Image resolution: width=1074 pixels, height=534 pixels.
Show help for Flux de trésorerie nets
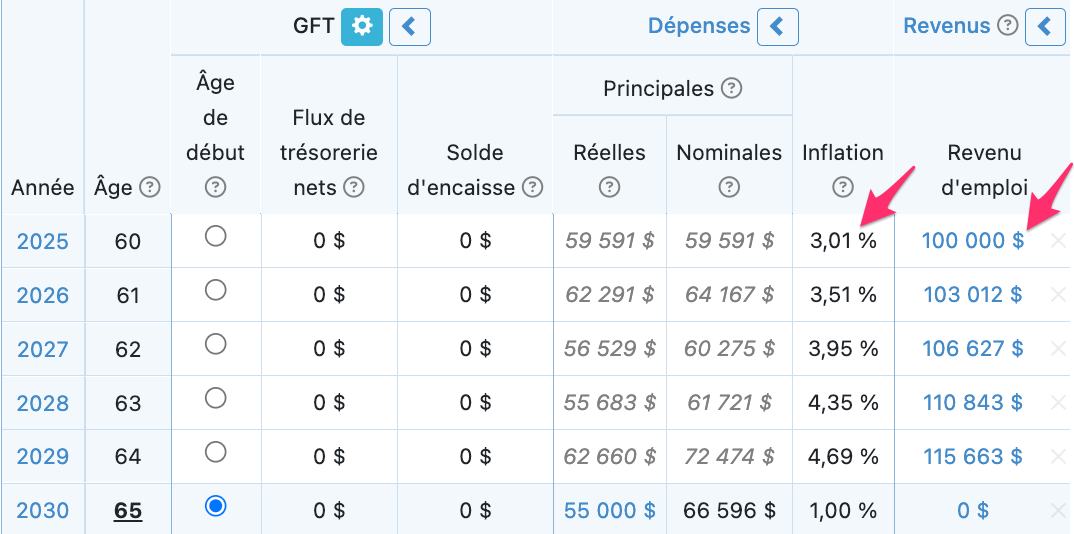point(353,187)
